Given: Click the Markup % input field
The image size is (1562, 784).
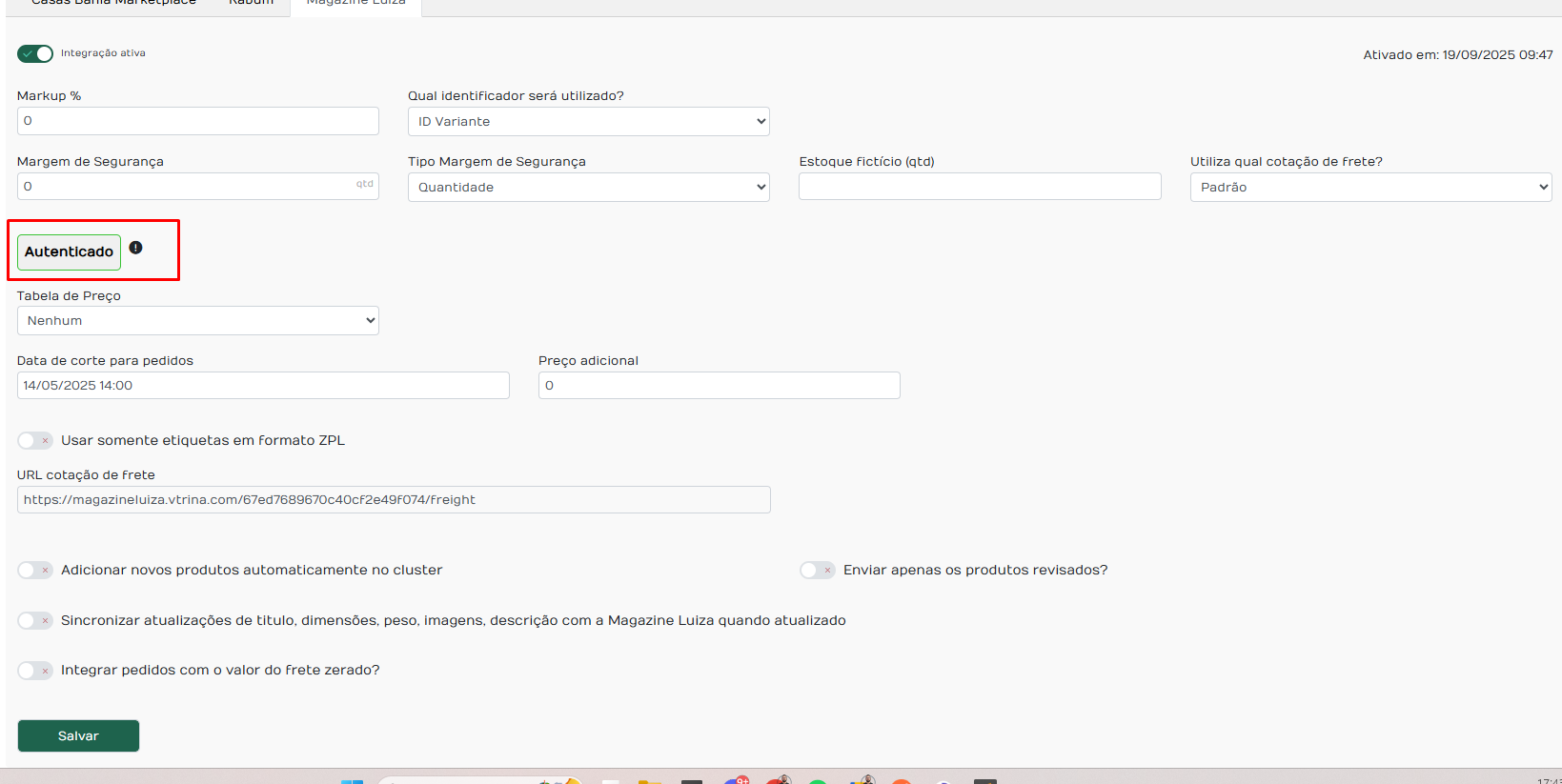Looking at the screenshot, I should (198, 121).
